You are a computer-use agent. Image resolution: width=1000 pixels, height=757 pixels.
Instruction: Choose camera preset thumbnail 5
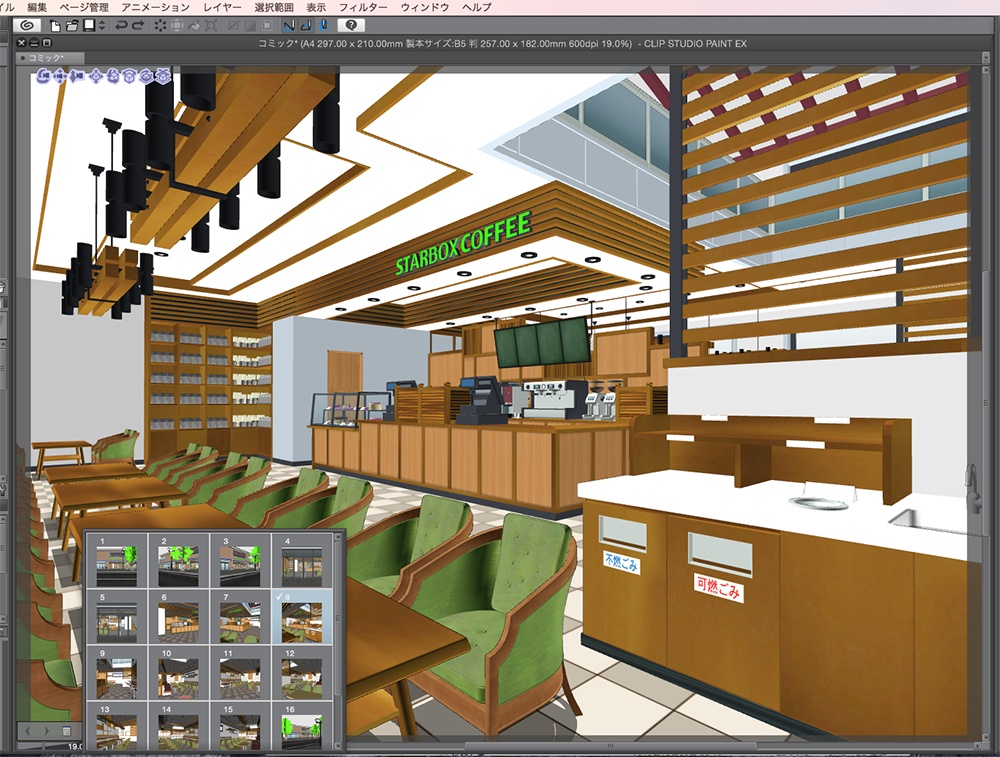[117, 617]
